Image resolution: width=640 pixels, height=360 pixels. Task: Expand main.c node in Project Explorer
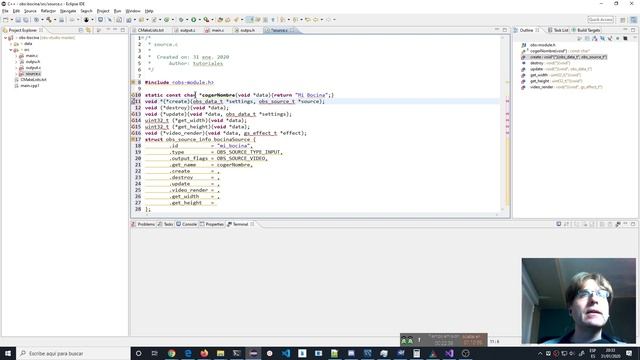(x=16, y=56)
